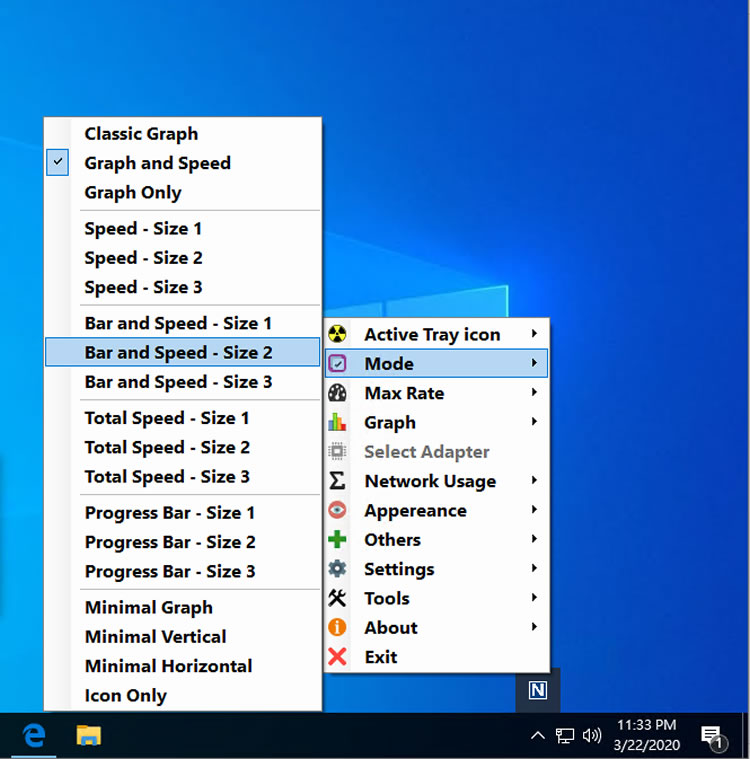Toggle the checked Graph and Speed mode
The width and height of the screenshot is (750, 759).
click(157, 163)
